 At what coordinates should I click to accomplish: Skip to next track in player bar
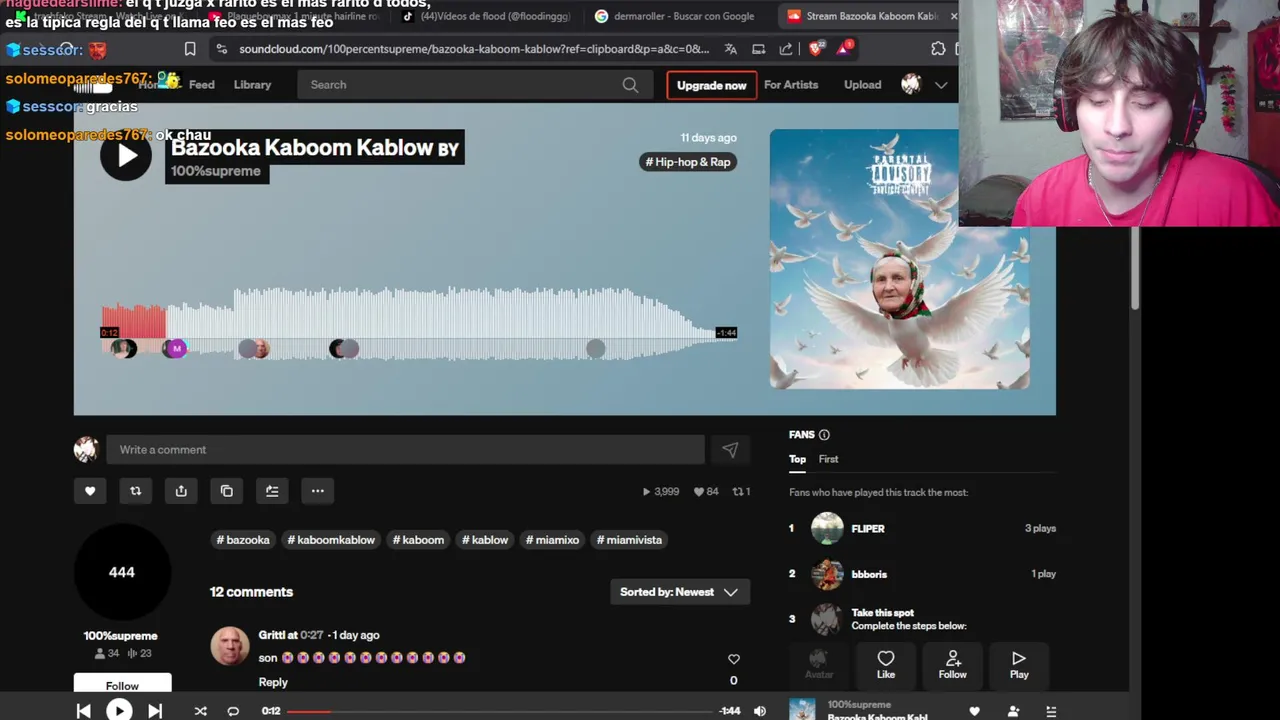[x=155, y=711]
